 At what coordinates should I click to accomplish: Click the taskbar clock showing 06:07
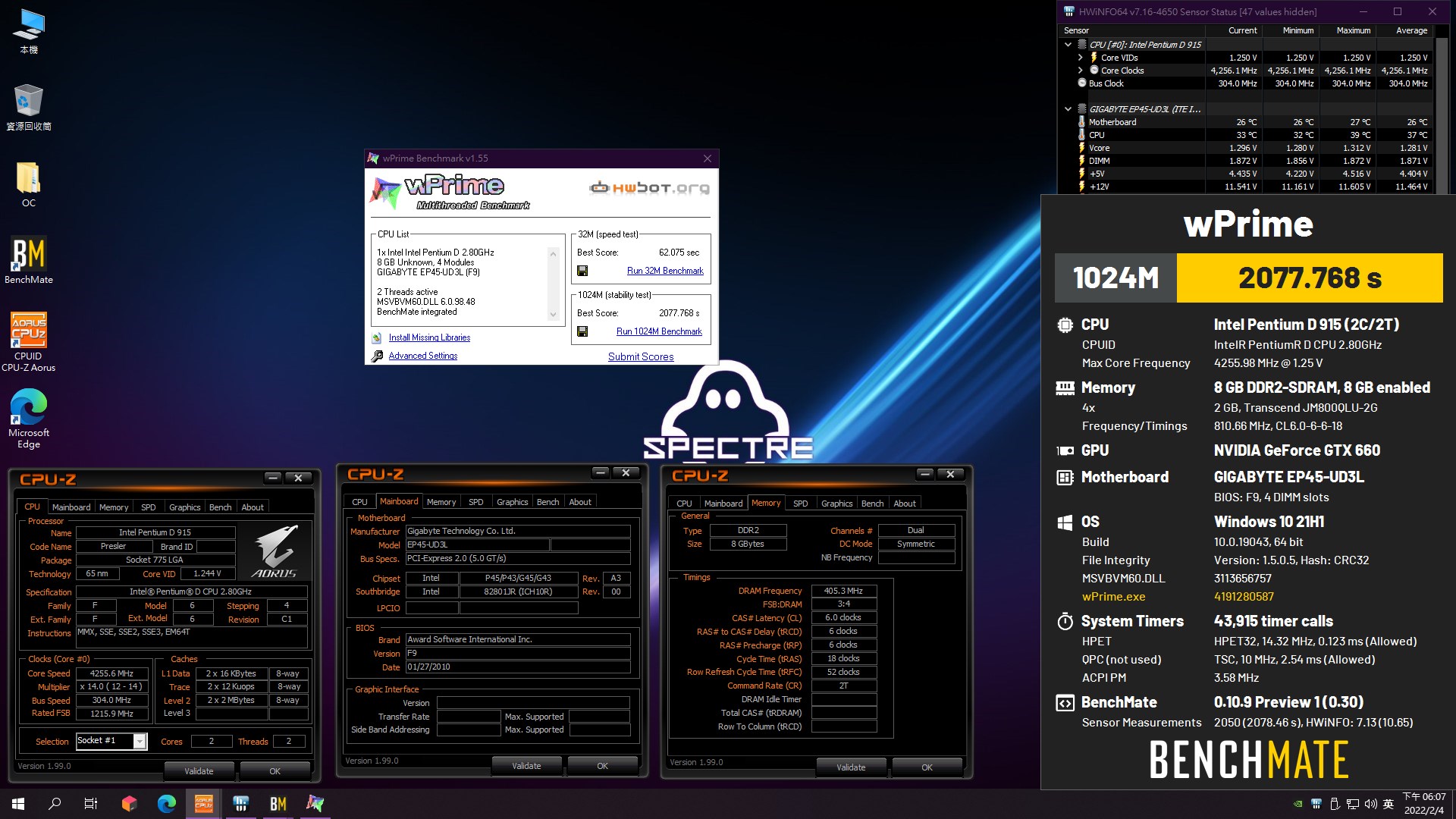[1424, 804]
